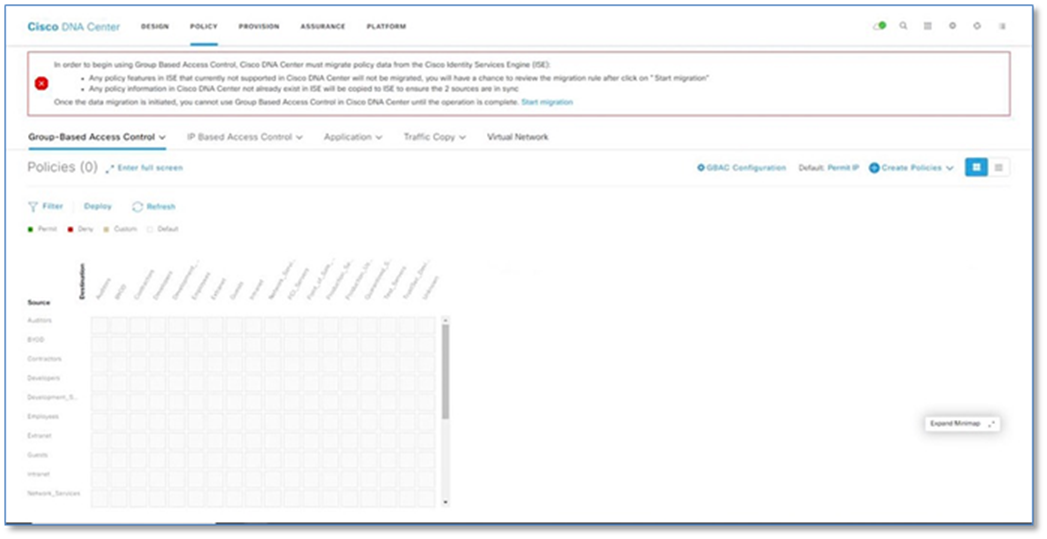Viewport: 1047px width, 539px height.
Task: Open the system settings gear icon
Action: tap(952, 26)
